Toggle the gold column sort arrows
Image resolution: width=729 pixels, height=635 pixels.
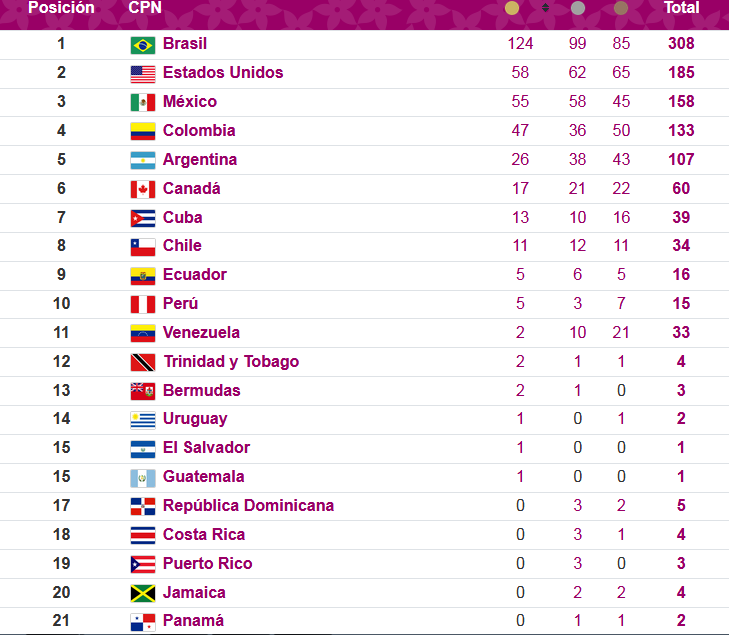point(545,7)
